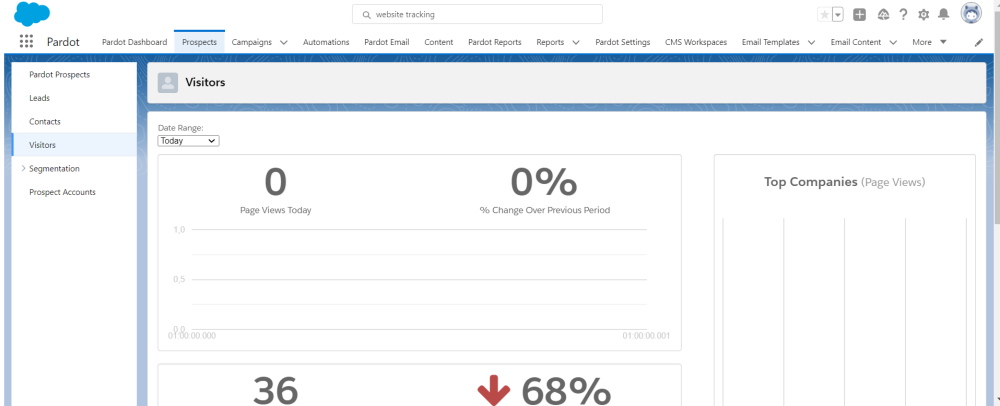Viewport: 1000px width, 406px height.
Task: Click the Page Views Today label
Action: point(276,210)
